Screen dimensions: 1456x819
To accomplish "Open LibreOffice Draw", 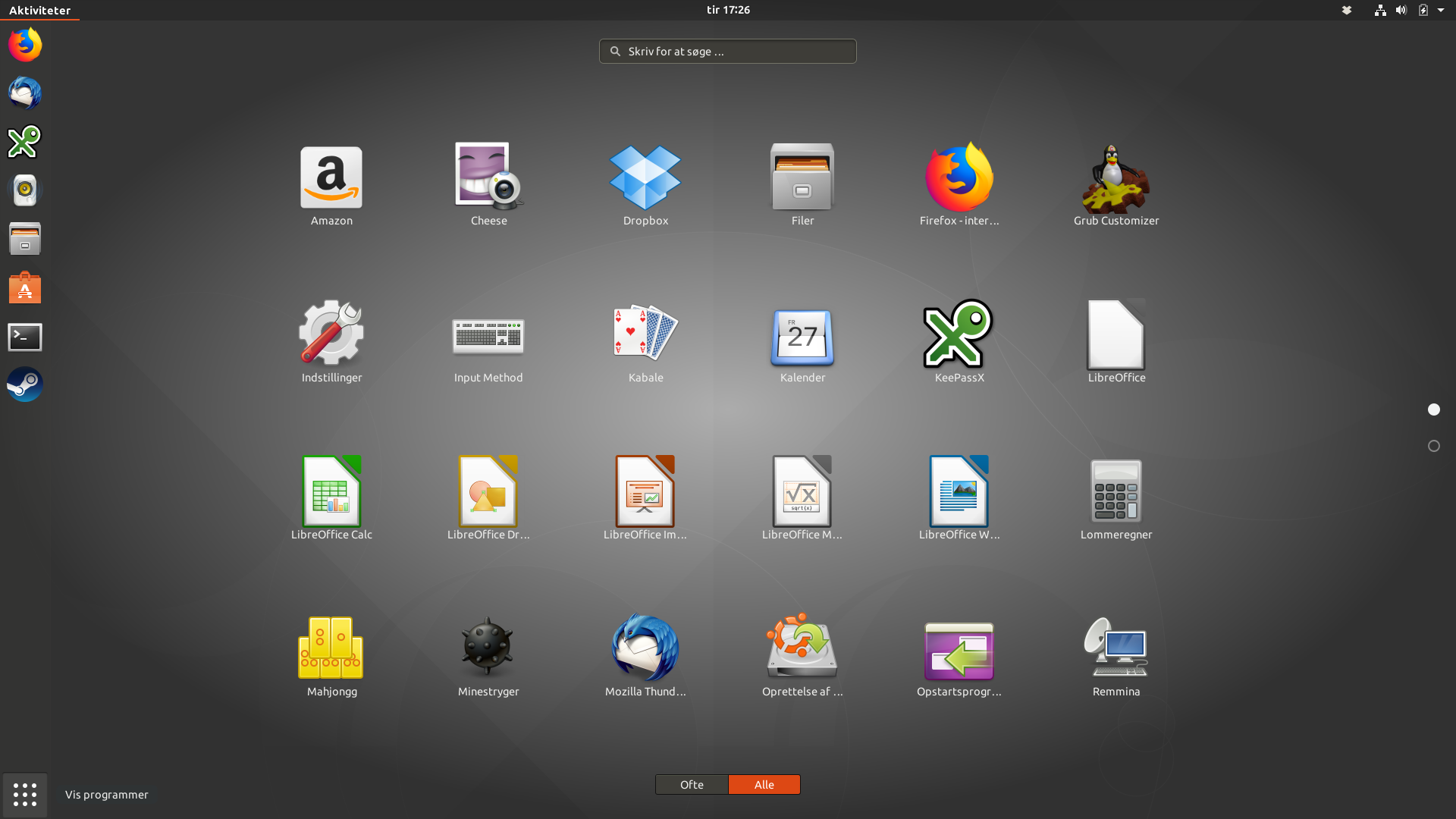I will point(488,499).
